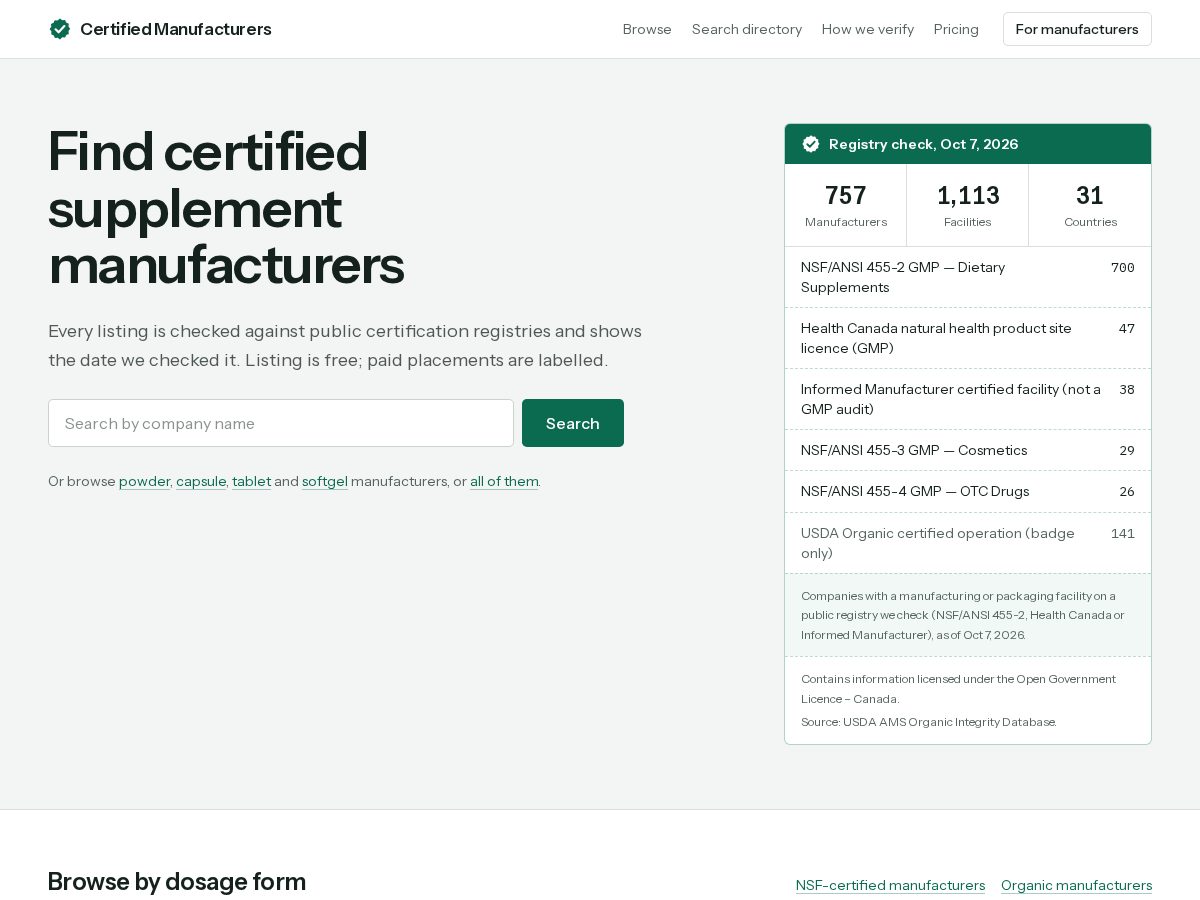Click the count 700 in registry list

[x=1122, y=267]
